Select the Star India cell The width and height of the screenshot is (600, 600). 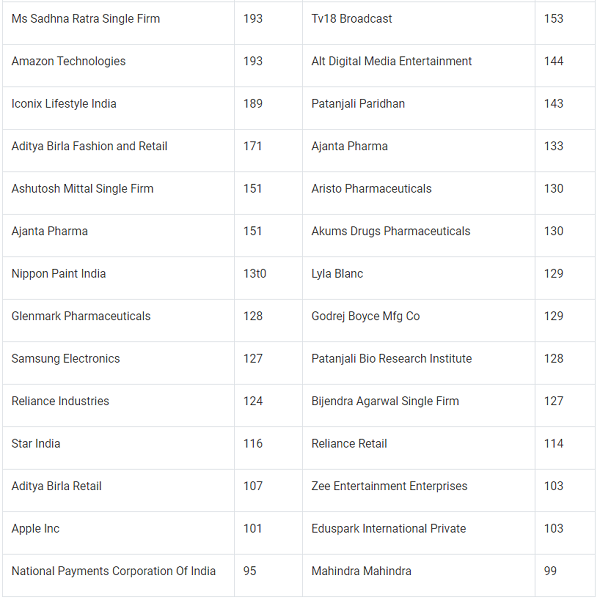tap(36, 444)
